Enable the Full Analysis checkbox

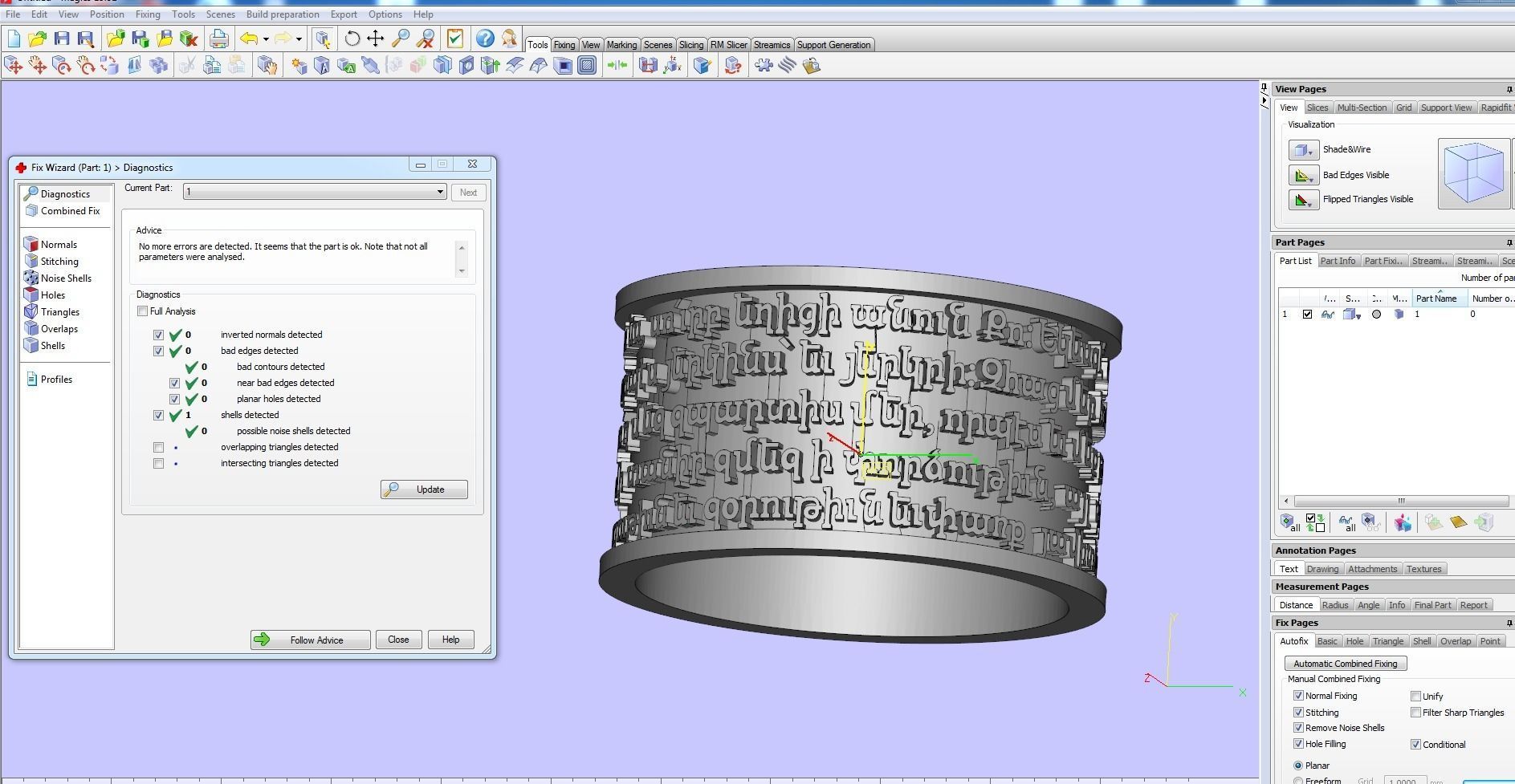click(x=142, y=311)
